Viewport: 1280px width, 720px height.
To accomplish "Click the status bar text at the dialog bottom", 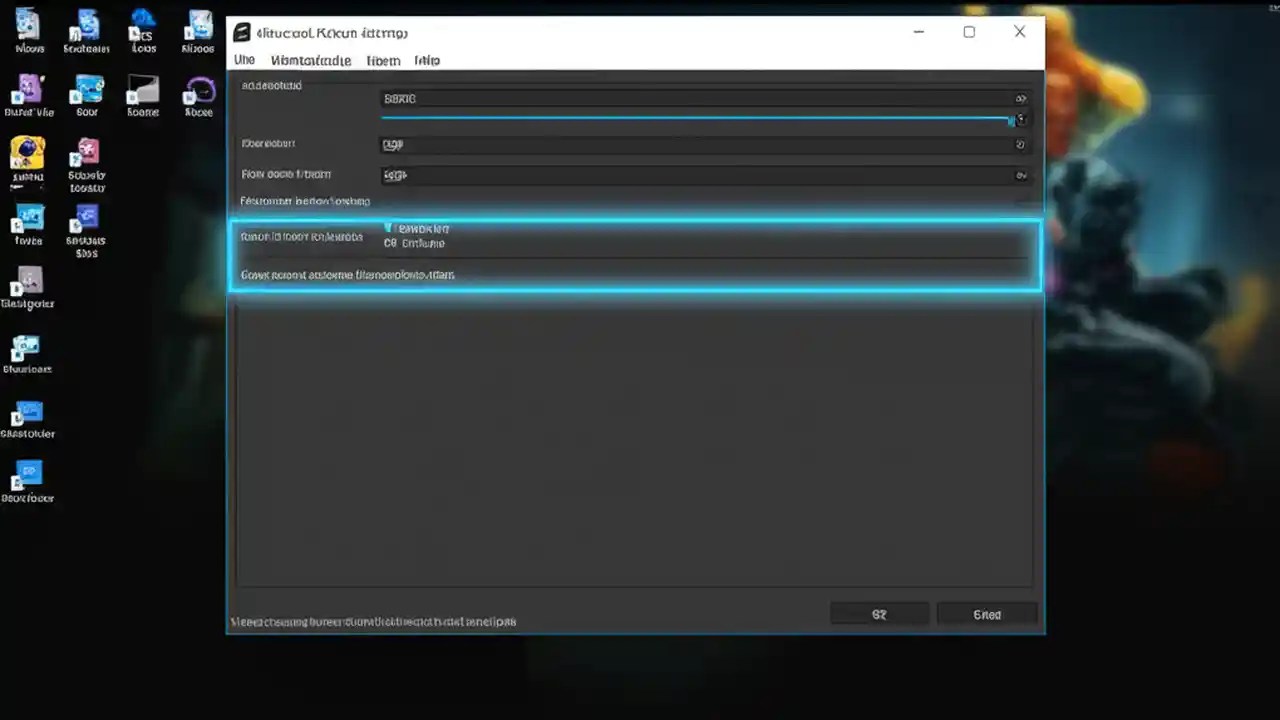I will point(373,621).
